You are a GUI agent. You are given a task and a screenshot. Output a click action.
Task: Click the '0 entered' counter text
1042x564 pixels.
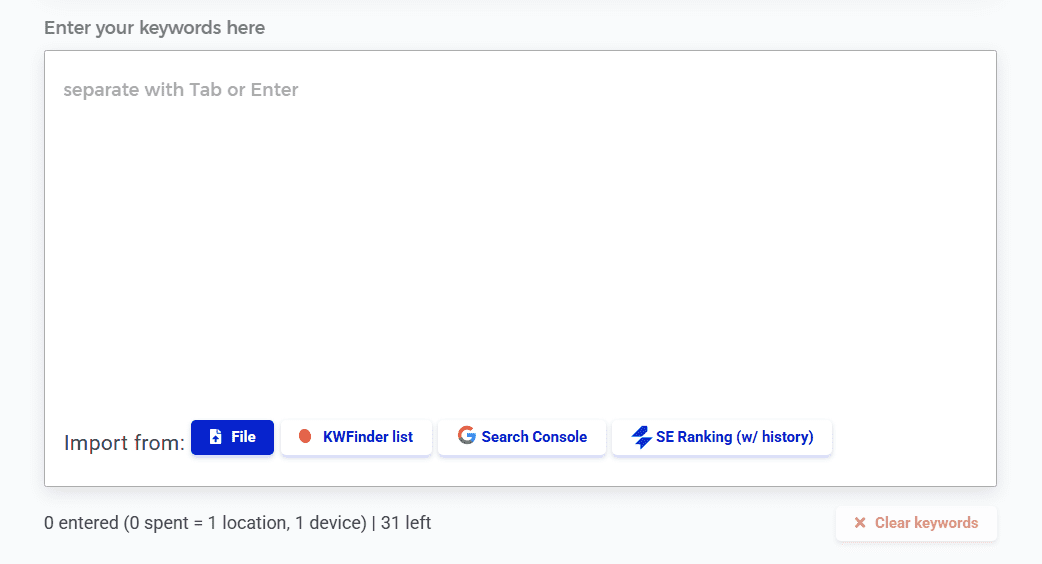click(81, 523)
